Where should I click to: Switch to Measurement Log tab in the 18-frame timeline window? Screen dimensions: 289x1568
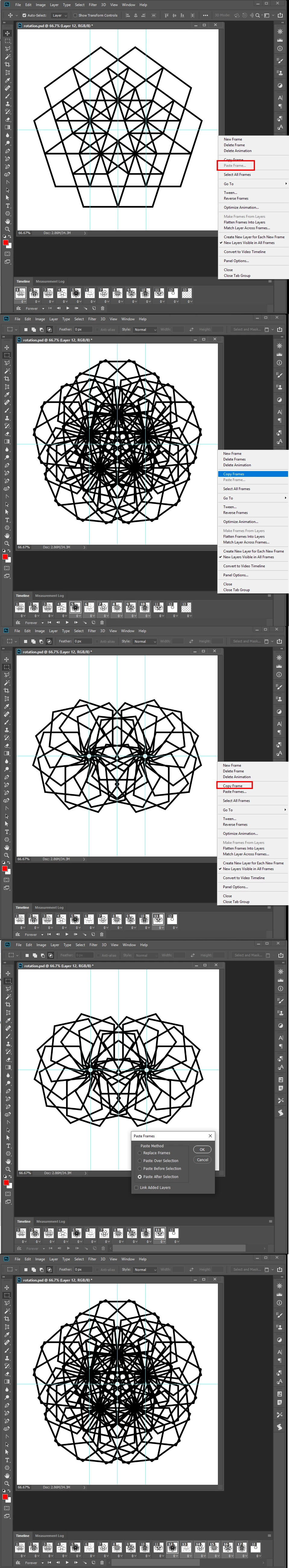click(x=49, y=1536)
